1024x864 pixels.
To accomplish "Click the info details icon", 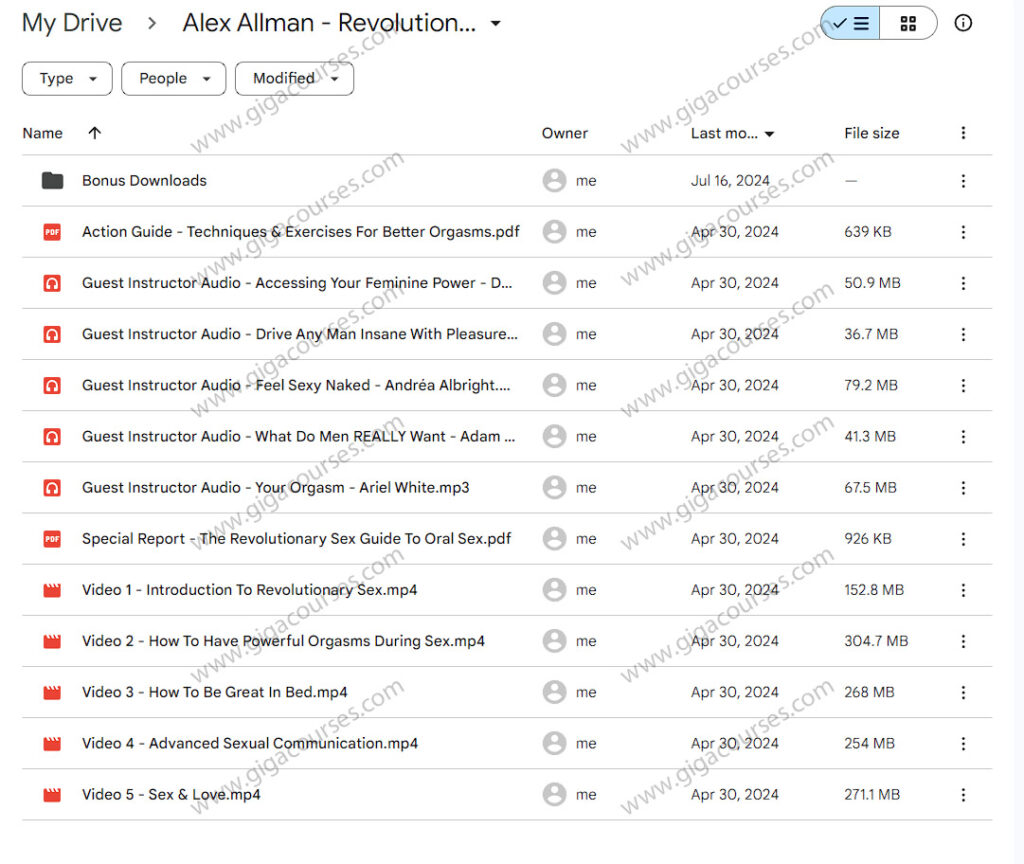I will (x=963, y=23).
